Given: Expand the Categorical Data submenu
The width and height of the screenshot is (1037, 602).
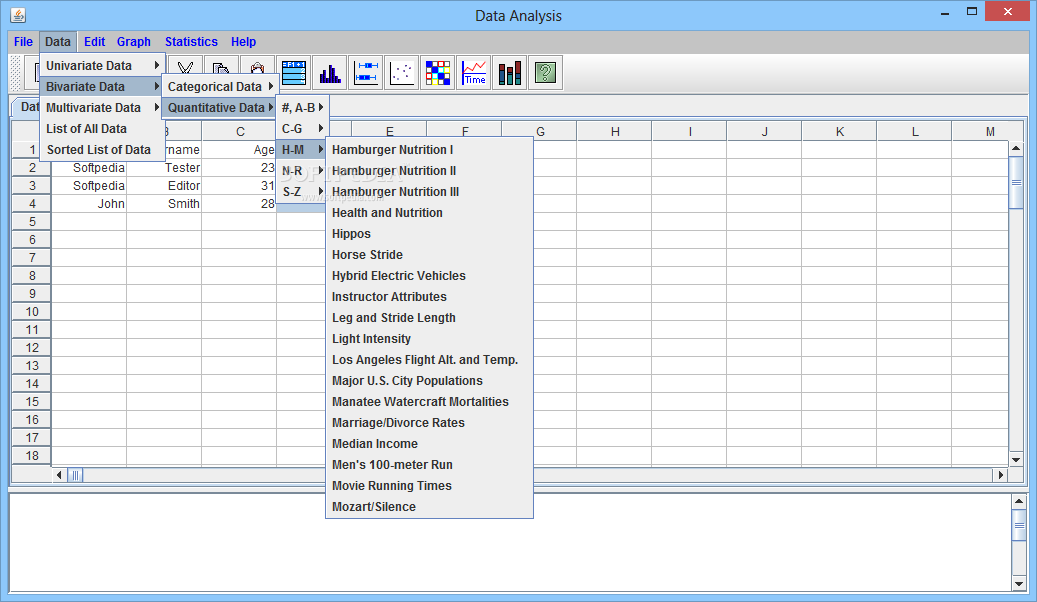Looking at the screenshot, I should [x=220, y=87].
